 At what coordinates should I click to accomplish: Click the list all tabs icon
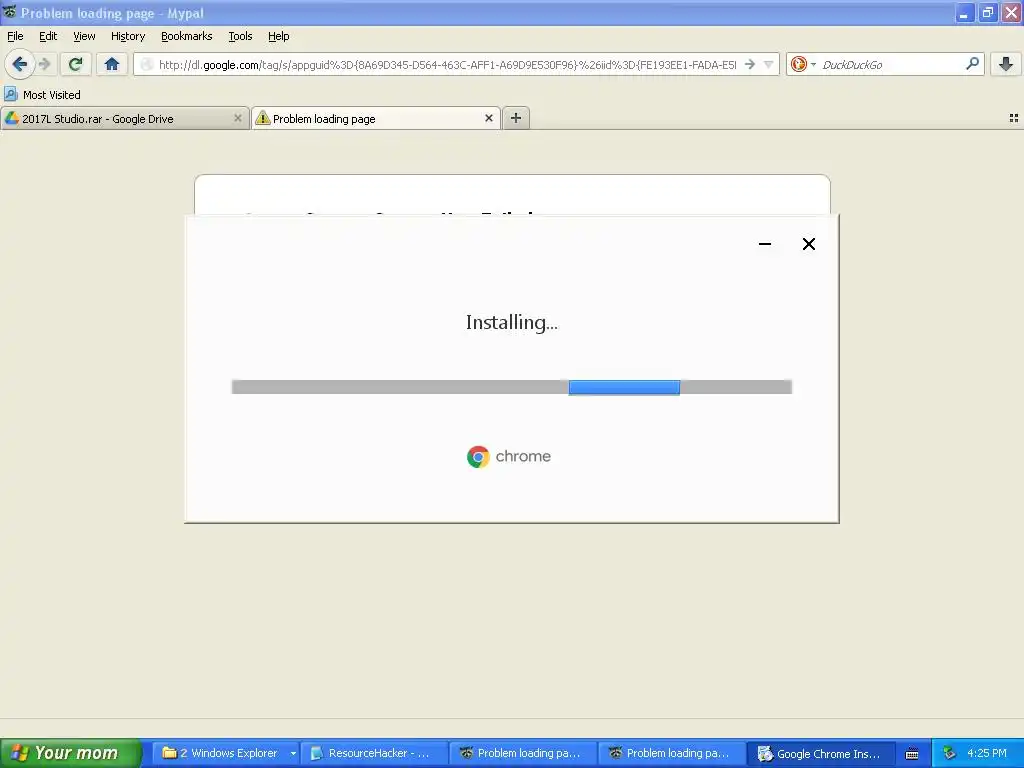pos(1014,118)
